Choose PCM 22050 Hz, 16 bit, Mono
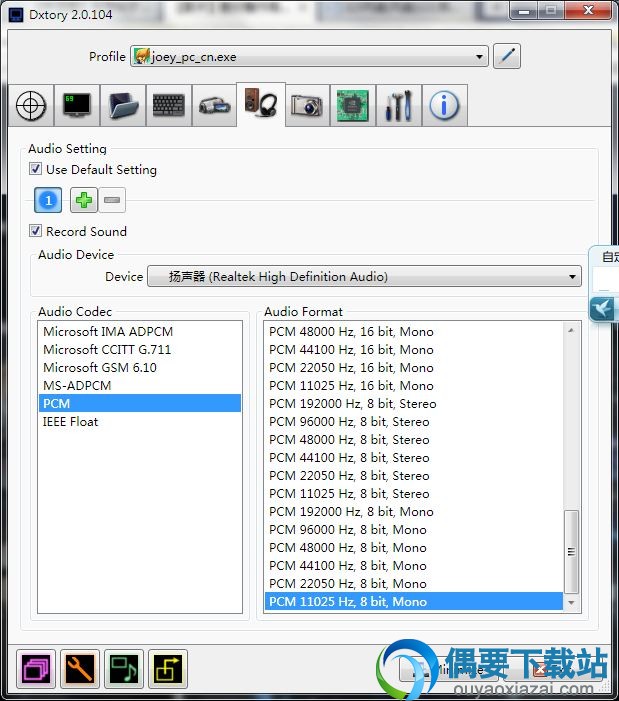Image resolution: width=619 pixels, height=701 pixels. tap(414, 367)
